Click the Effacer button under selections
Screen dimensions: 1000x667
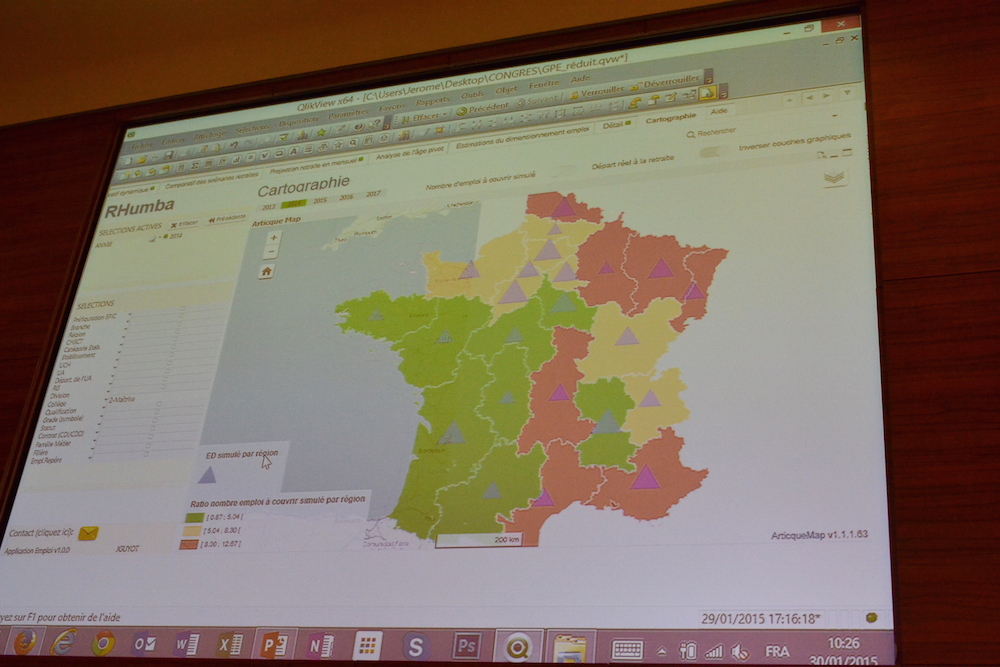pos(184,224)
